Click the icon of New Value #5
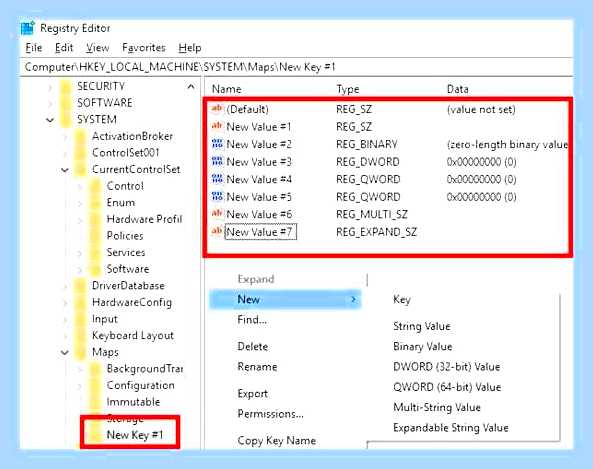This screenshot has width=593, height=469. pos(217,197)
